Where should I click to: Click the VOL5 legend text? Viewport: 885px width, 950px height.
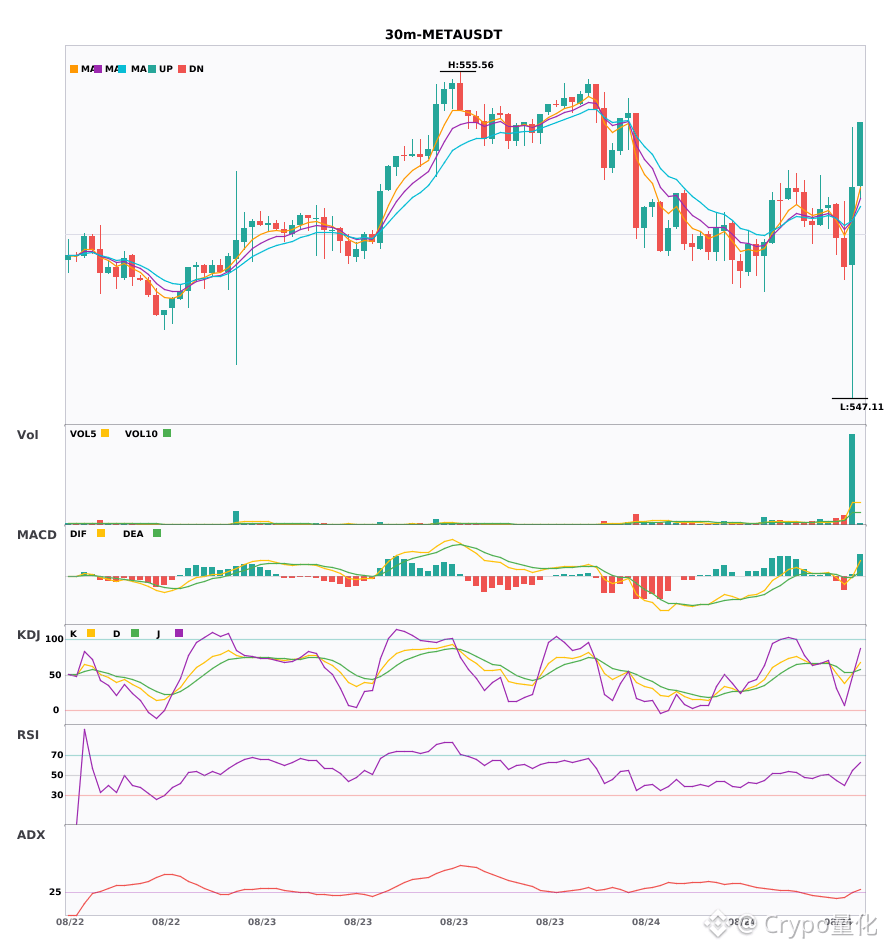[83, 434]
